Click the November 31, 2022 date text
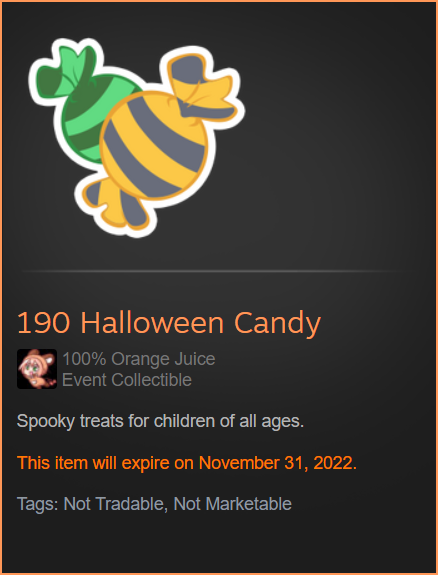Viewport: 438px width, 575px height. coord(275,463)
